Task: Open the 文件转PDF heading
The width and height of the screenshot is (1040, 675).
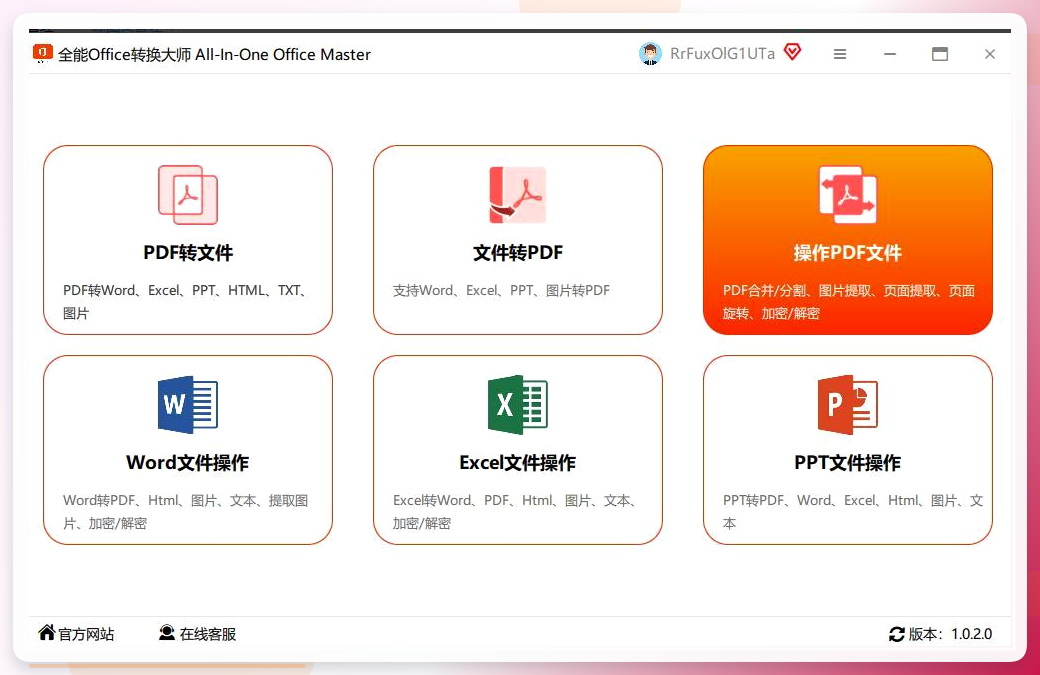Action: pyautogui.click(x=517, y=253)
